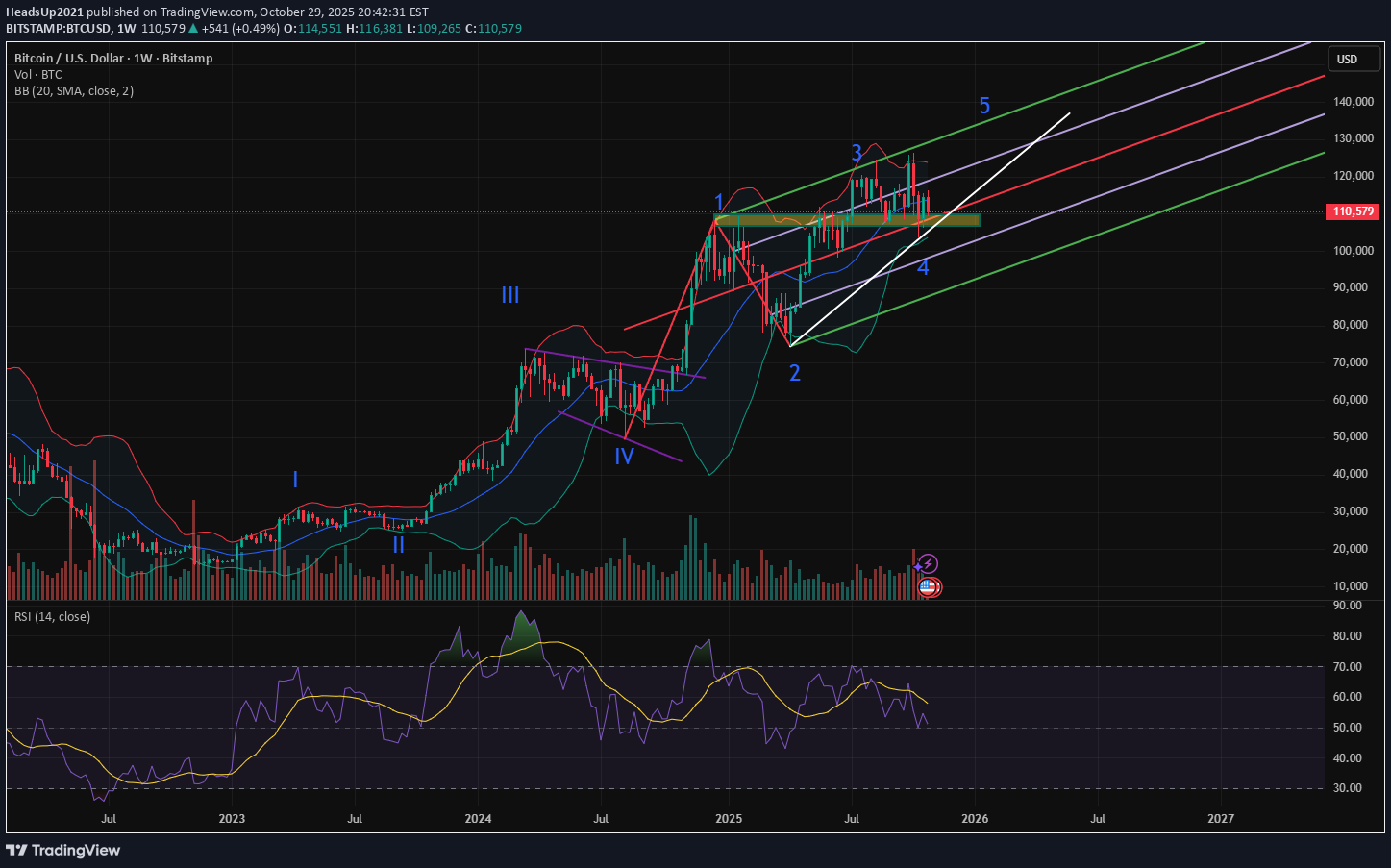Image resolution: width=1391 pixels, height=868 pixels.
Task: Click the TradingView logo at bottom left
Action: click(63, 850)
